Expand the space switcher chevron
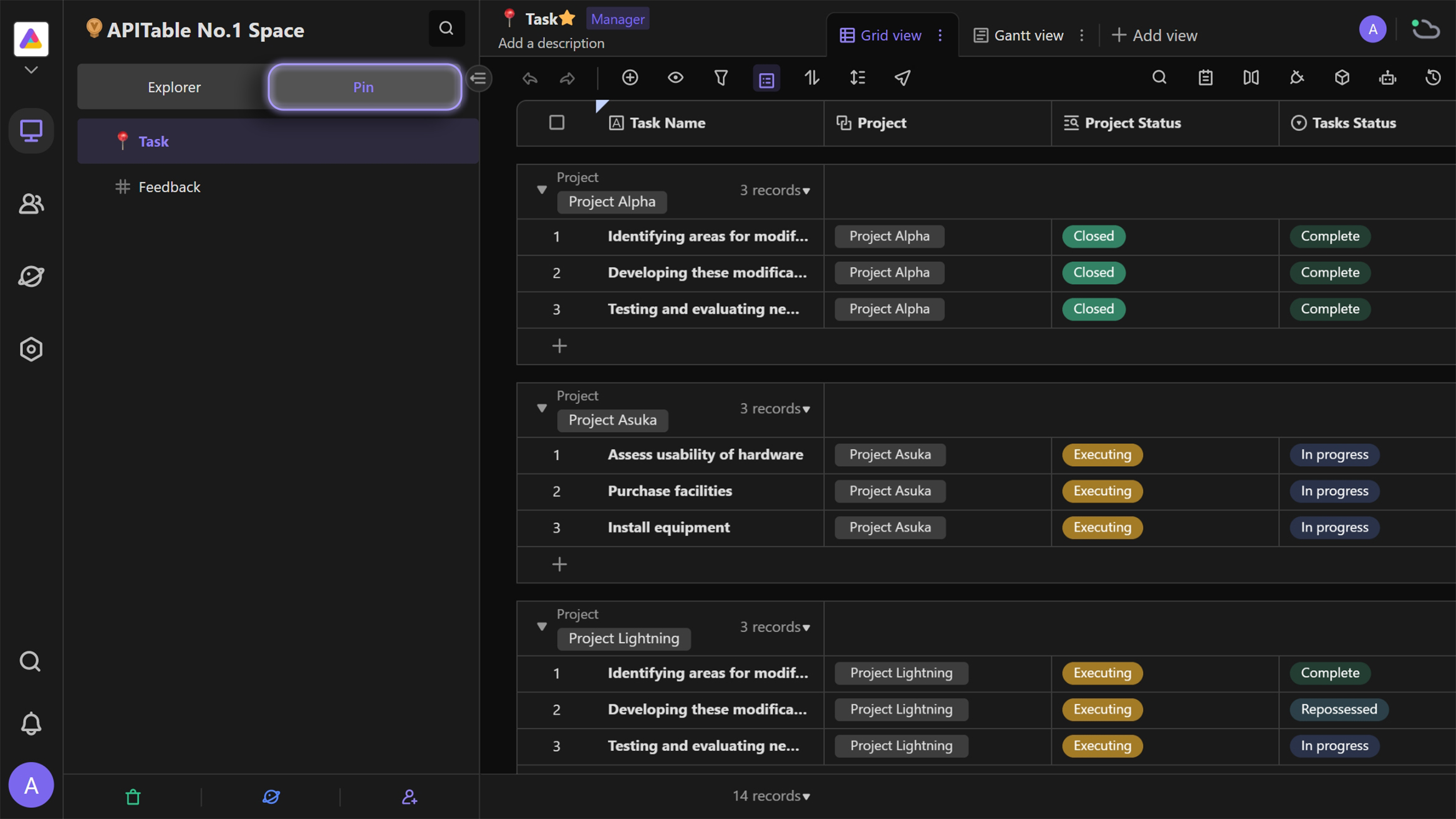The height and width of the screenshot is (819, 1456). [x=31, y=70]
